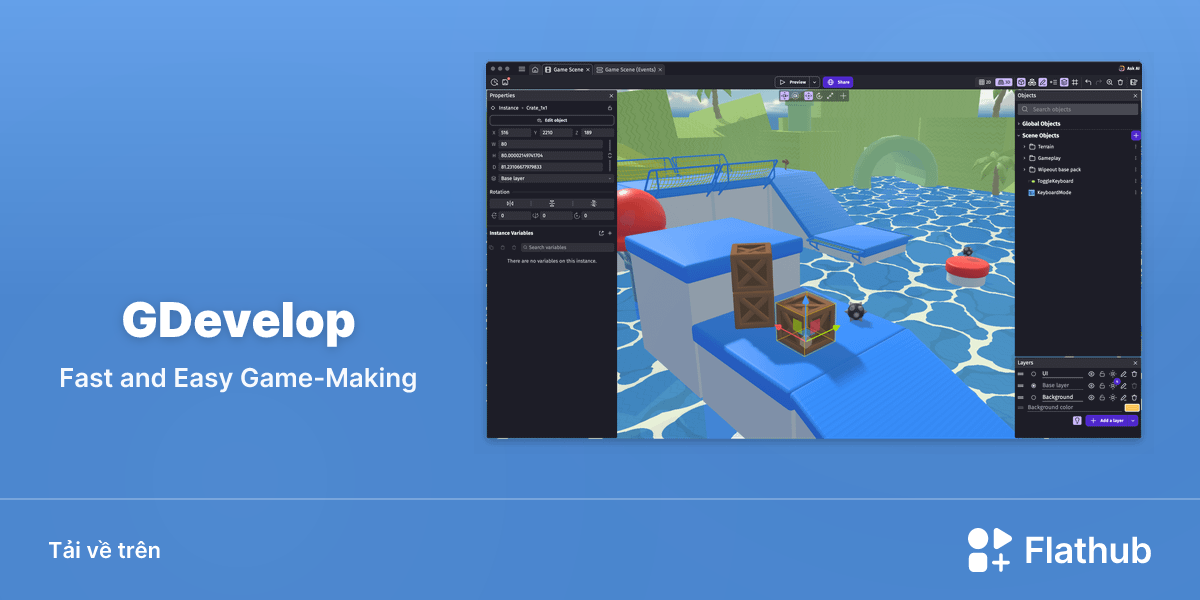Viewport: 1200px width, 600px height.
Task: Toggle keep-ratio link beside size fields
Action: tap(610, 156)
